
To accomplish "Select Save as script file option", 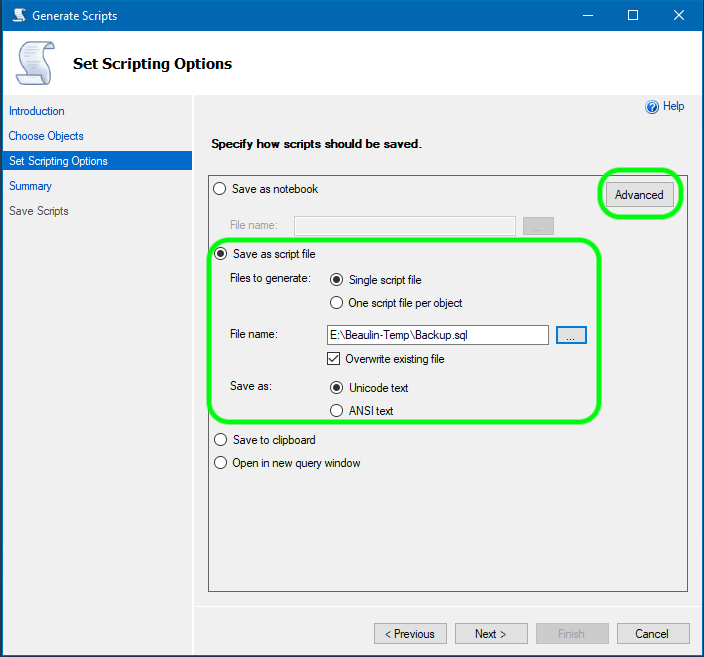I will pos(220,254).
